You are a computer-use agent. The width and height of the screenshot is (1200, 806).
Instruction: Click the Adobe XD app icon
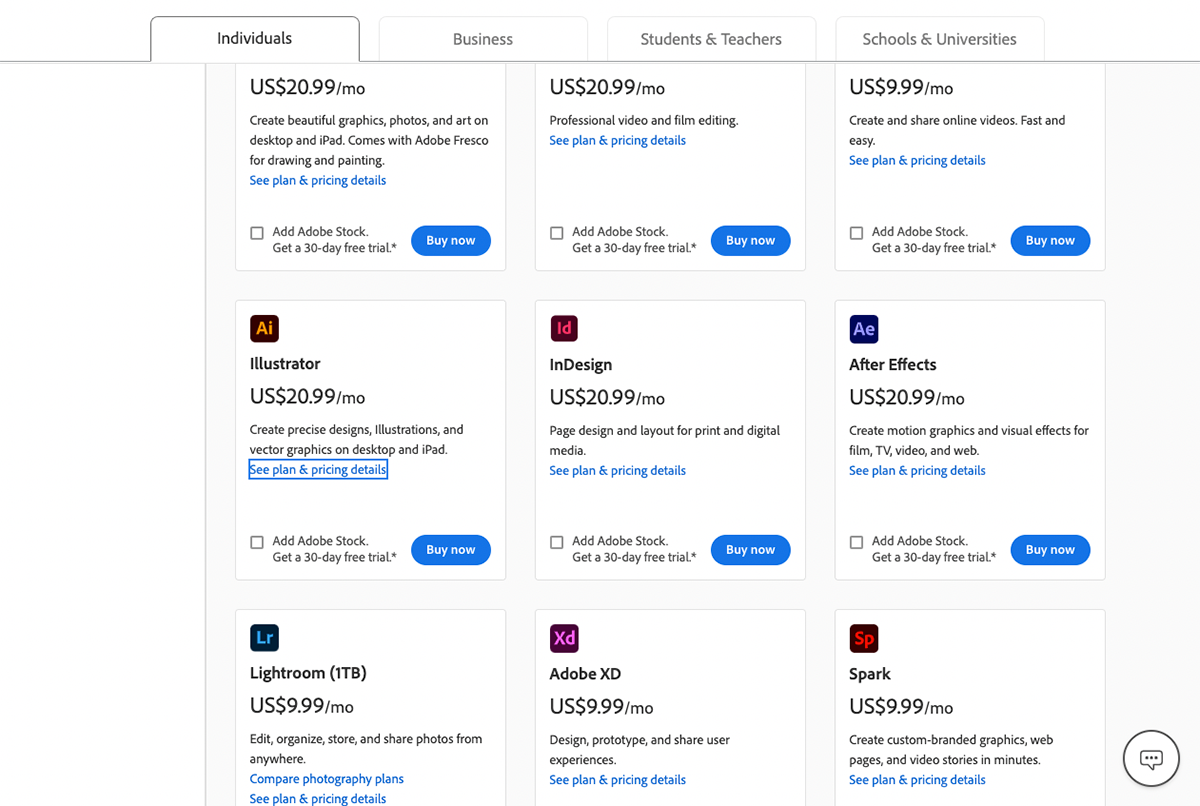pos(564,637)
